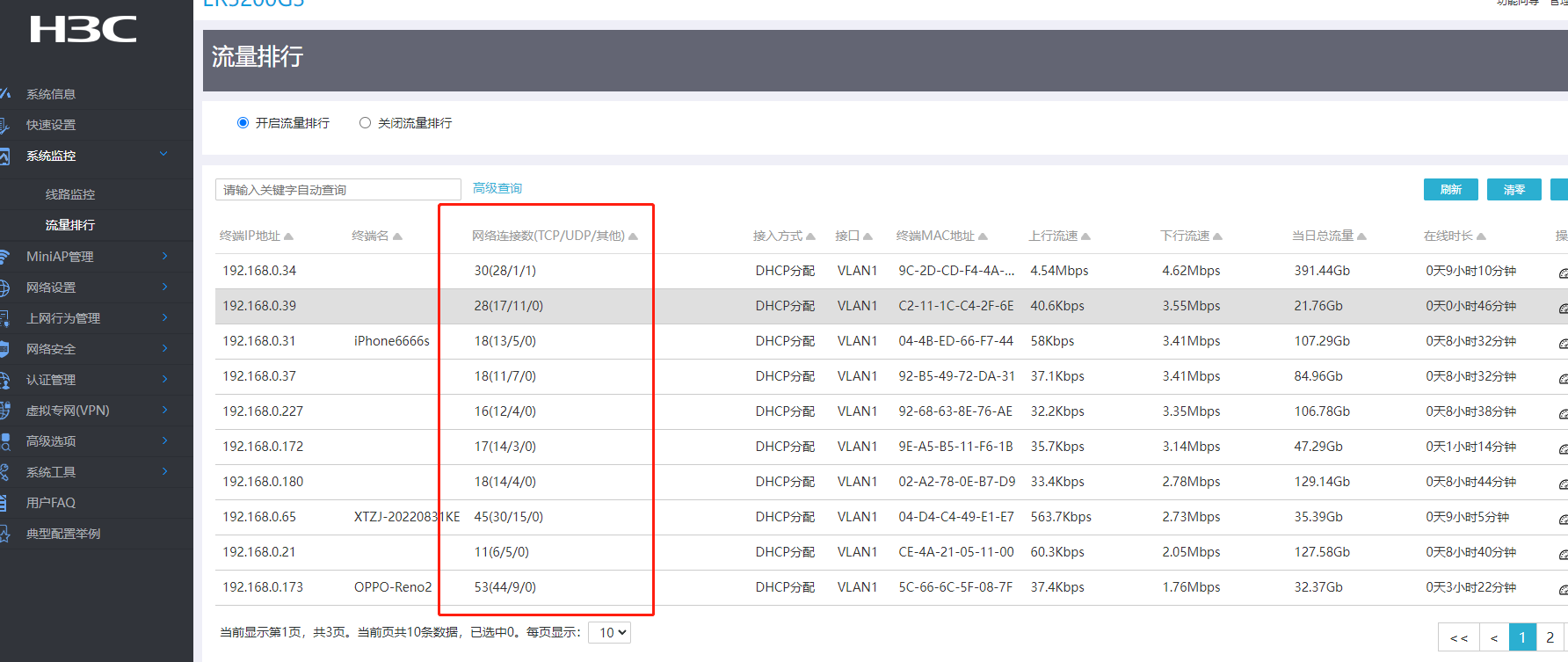Sort by 在线时长 column arrow

point(1481,236)
